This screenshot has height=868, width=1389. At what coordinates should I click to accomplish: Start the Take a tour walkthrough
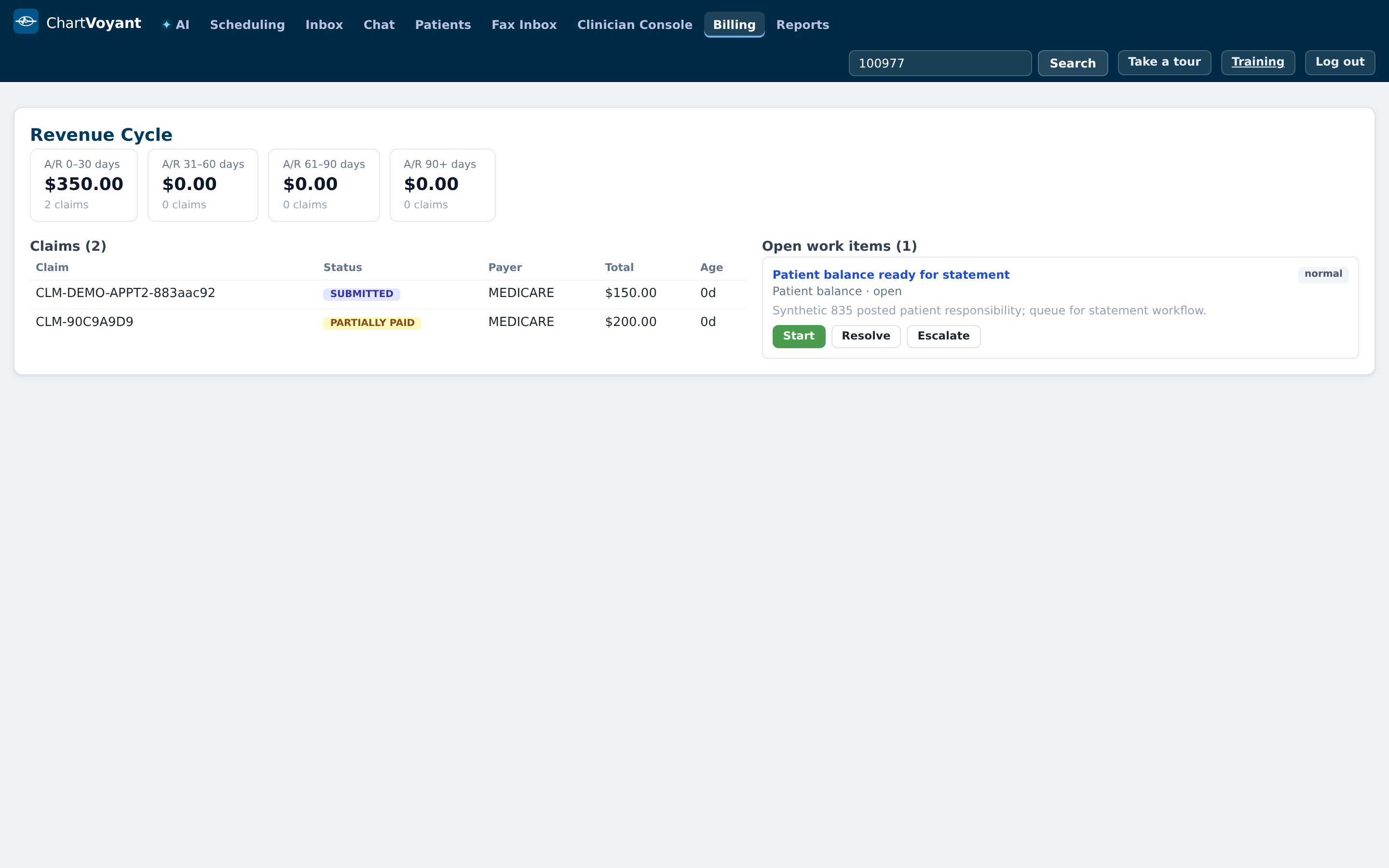point(1164,62)
